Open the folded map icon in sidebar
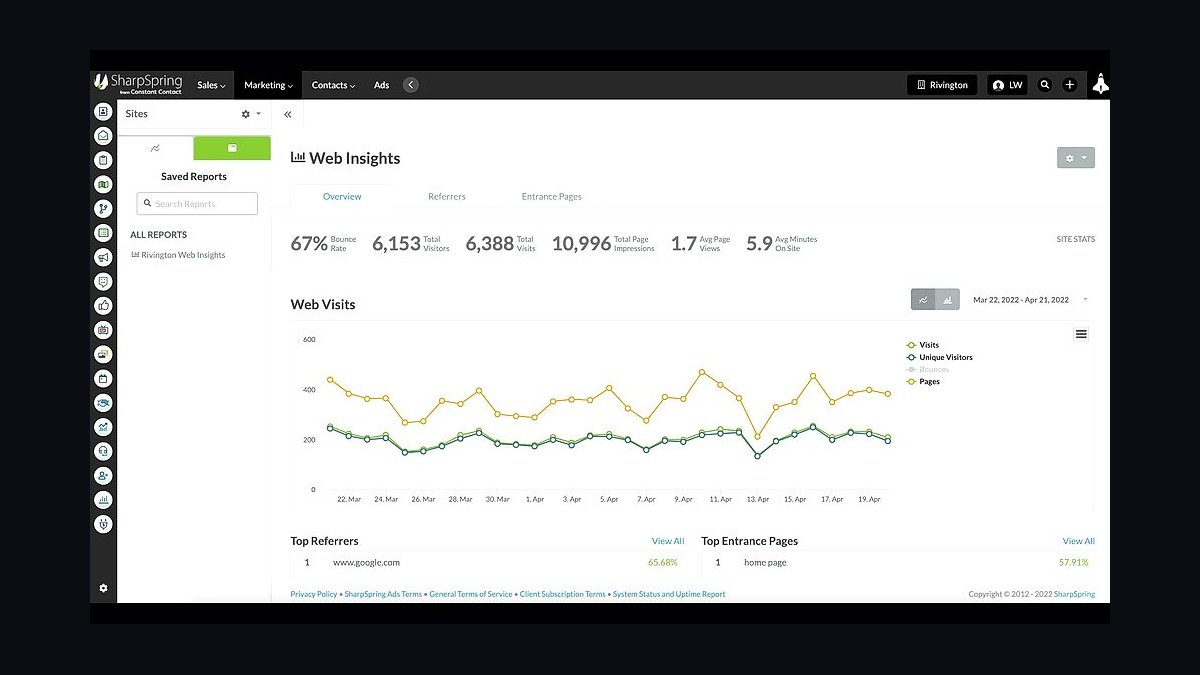This screenshot has width=1200, height=675. 103,184
